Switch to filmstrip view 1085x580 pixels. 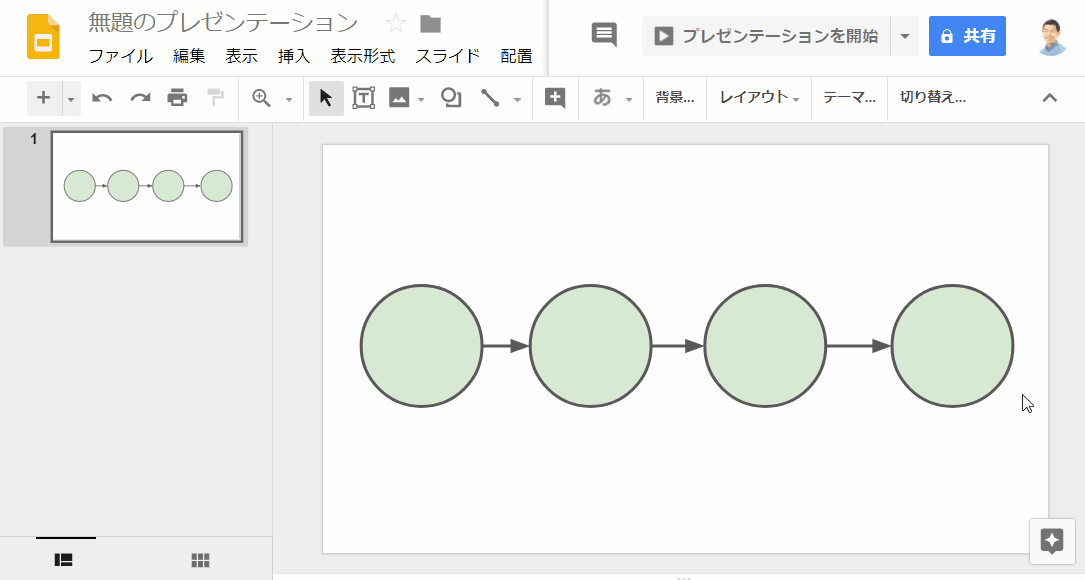64,560
